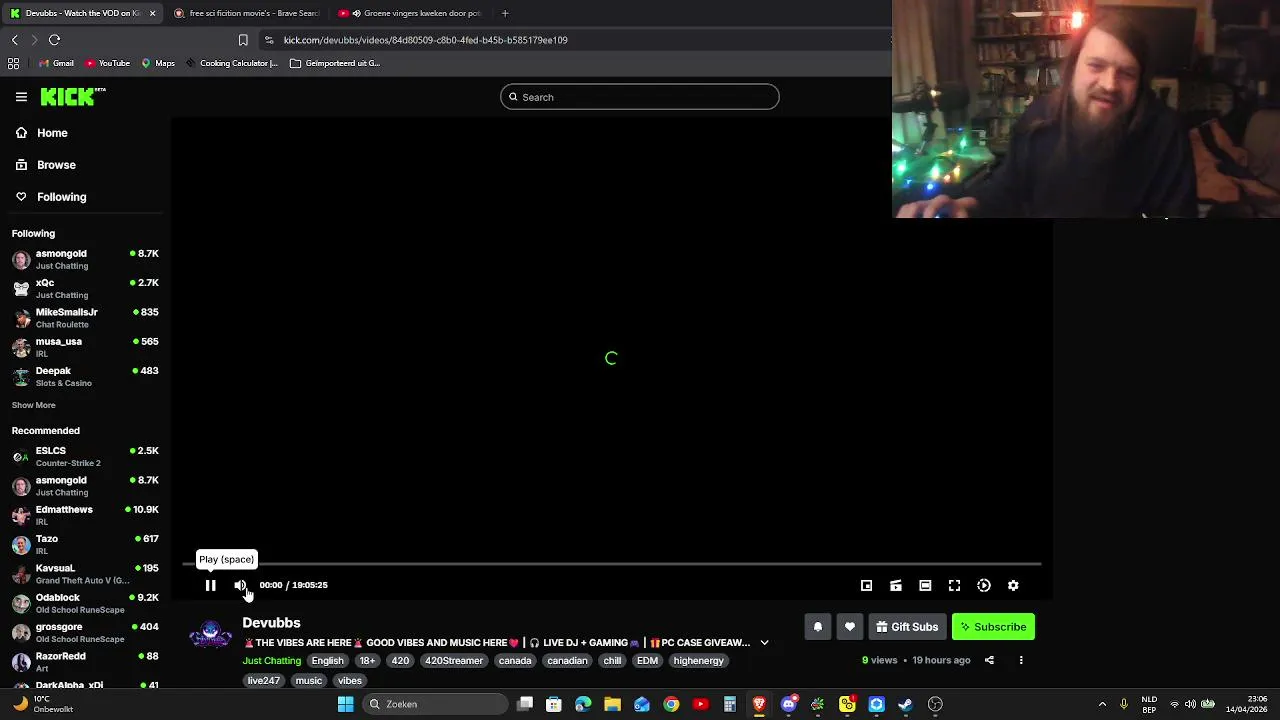Viewport: 1280px width, 720px height.
Task: Select the EDM tag
Action: click(x=647, y=661)
